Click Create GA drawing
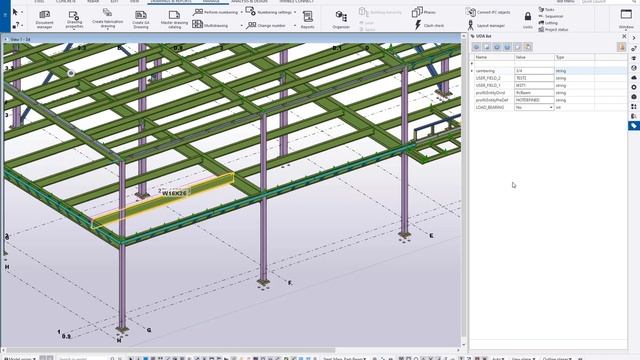This screenshot has height=360, width=640. tap(141, 19)
